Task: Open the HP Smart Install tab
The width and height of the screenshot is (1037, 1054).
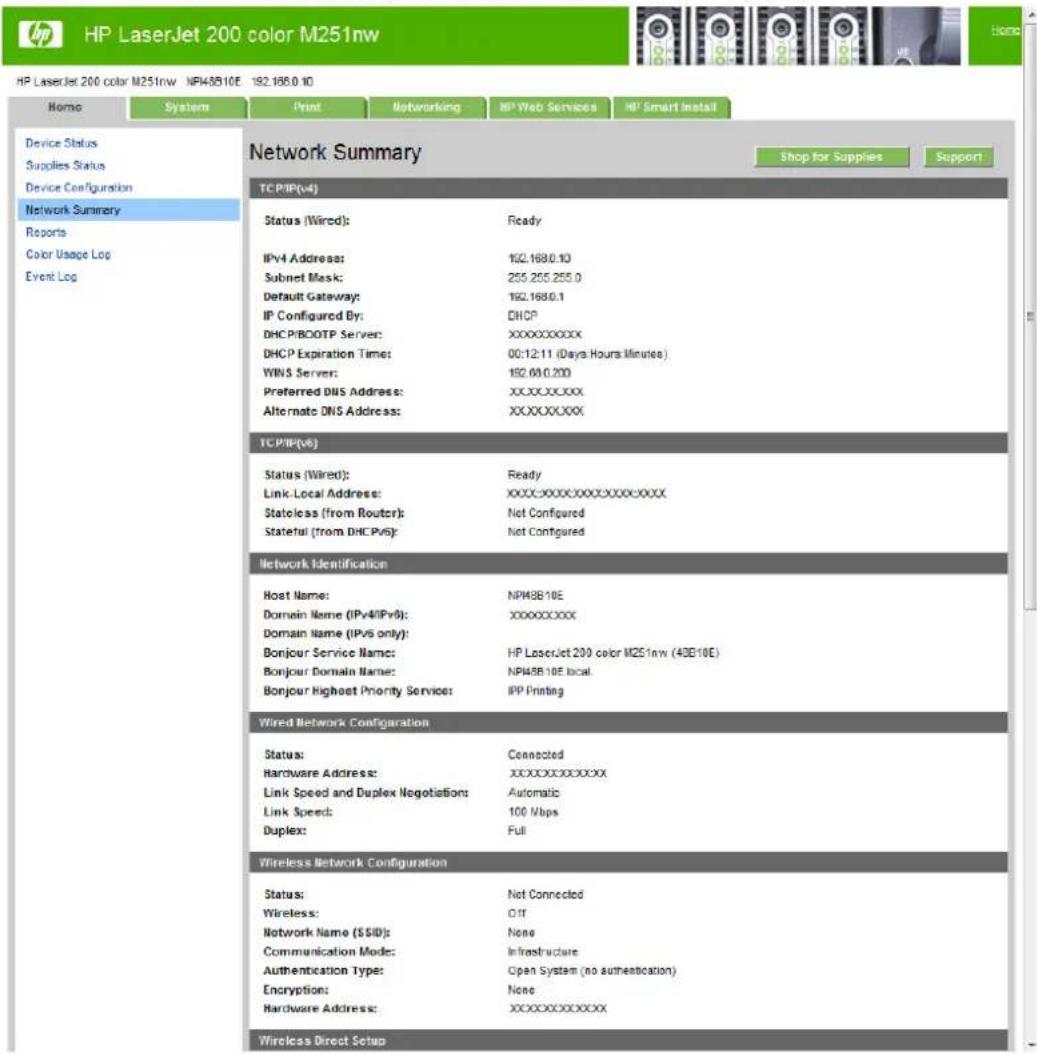Action: [671, 108]
